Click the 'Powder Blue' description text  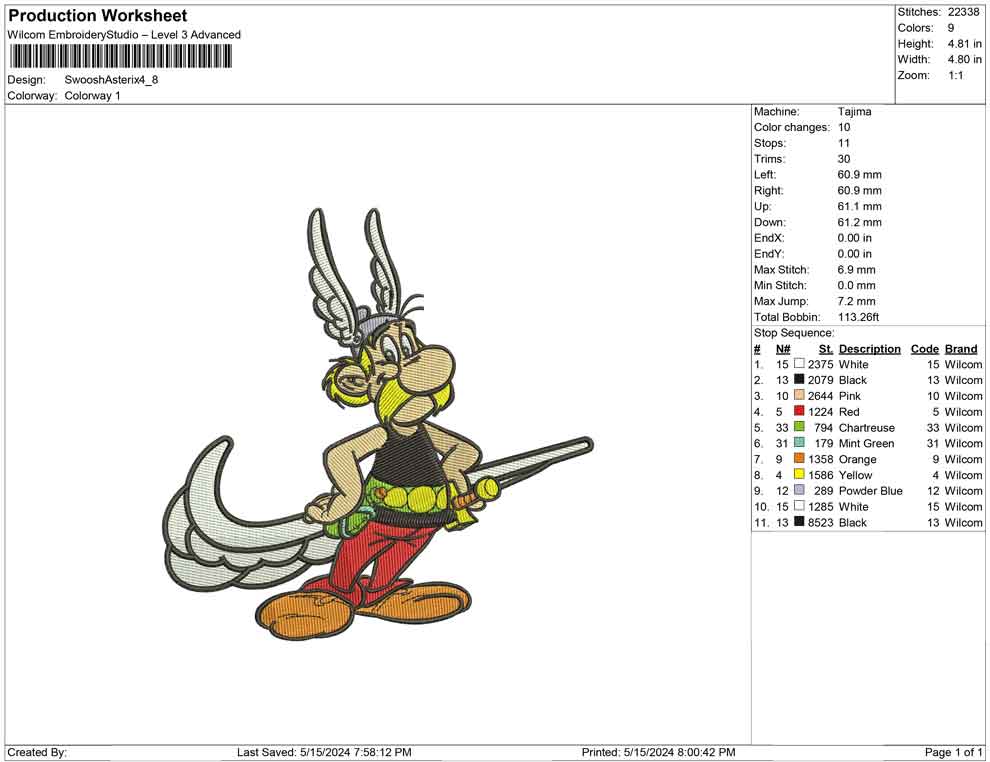pos(871,491)
